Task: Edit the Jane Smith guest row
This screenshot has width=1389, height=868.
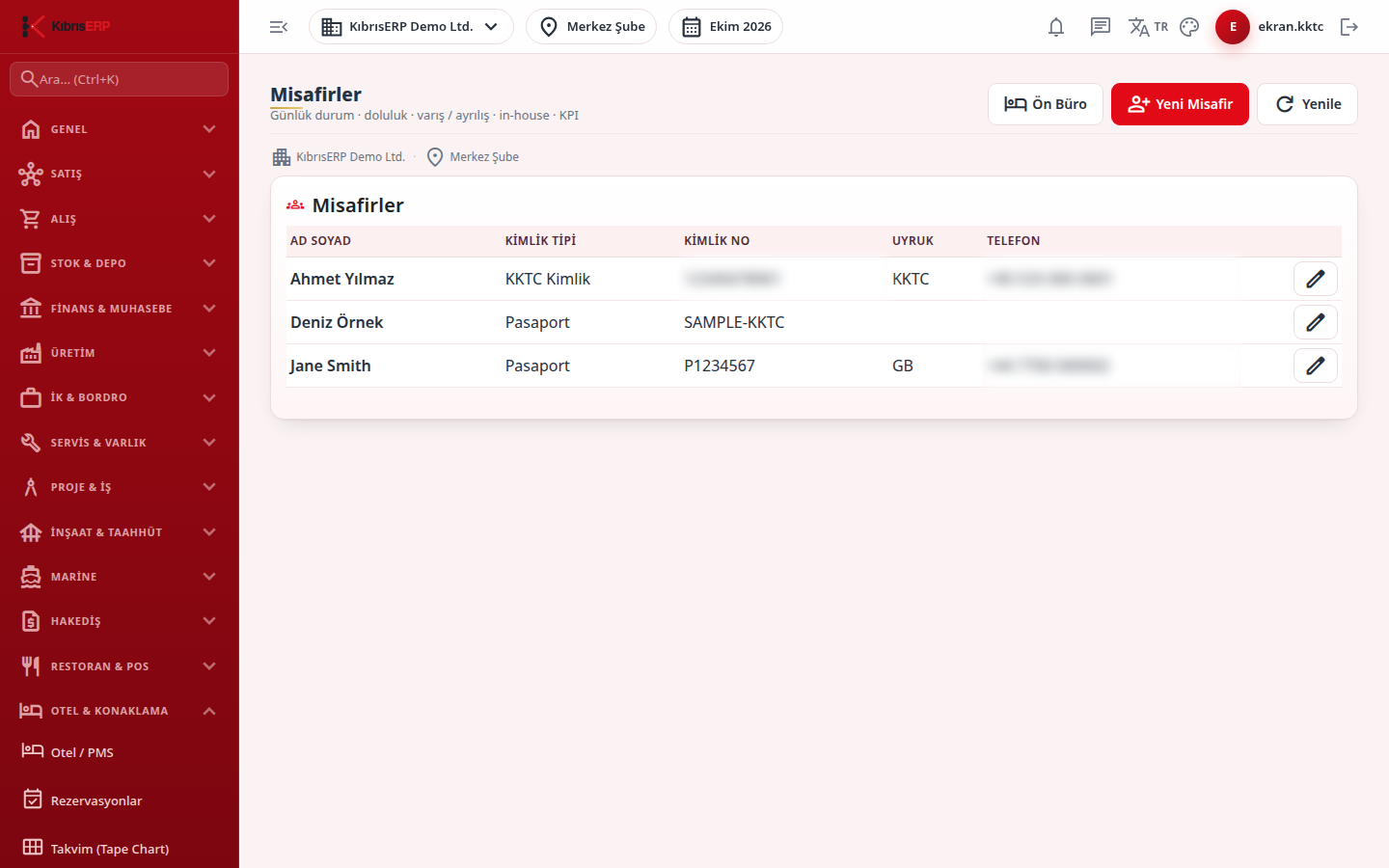Action: 1316,366
